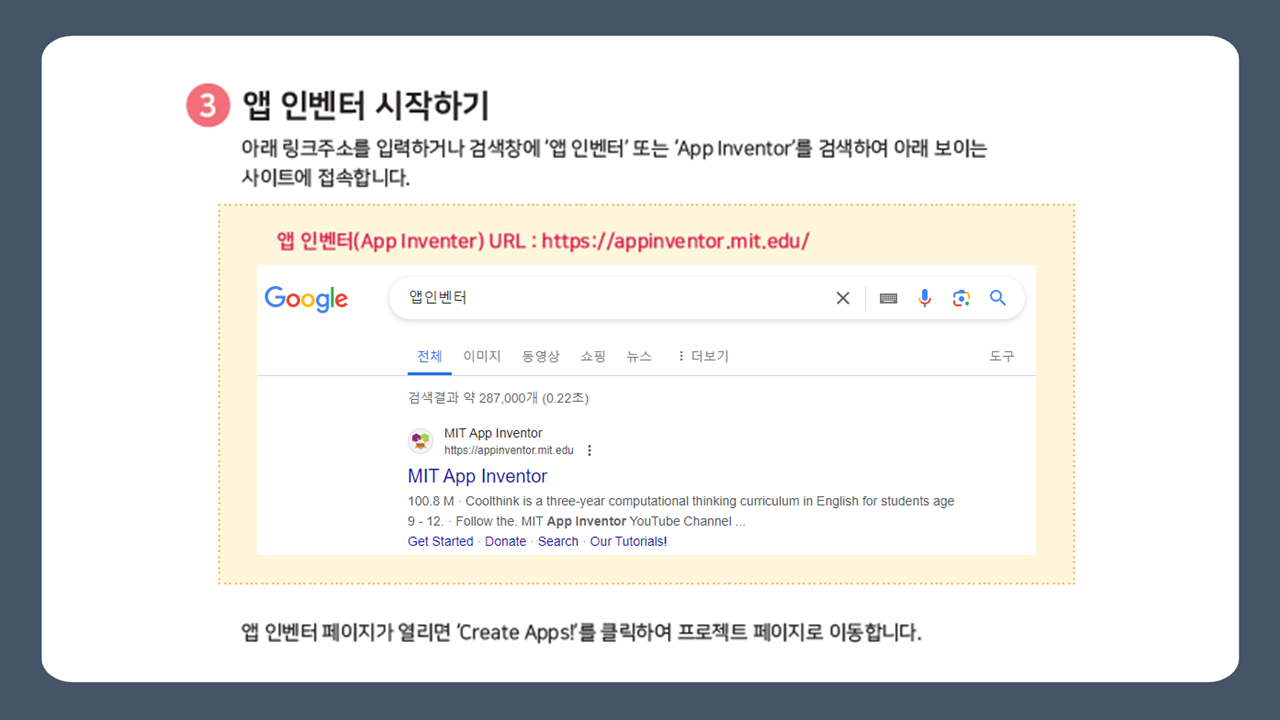The width and height of the screenshot is (1280, 720).
Task: Switch to the 이미지 tab
Action: point(482,356)
